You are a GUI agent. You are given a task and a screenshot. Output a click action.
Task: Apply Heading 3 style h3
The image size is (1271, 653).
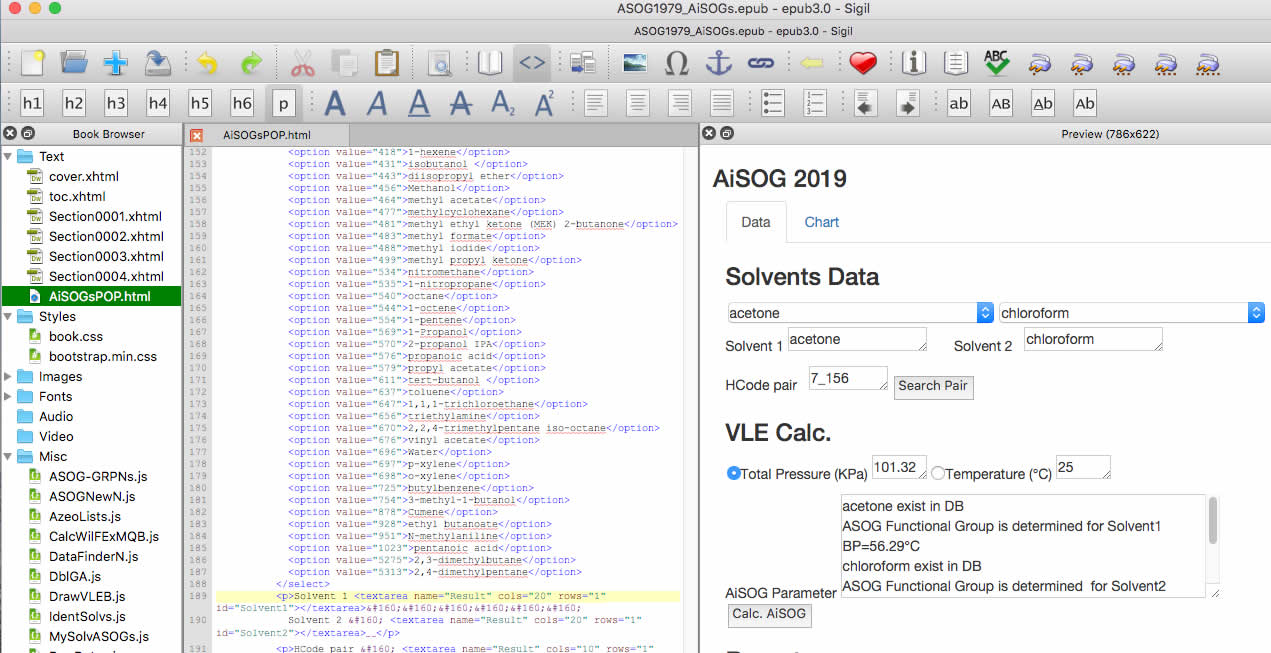(116, 103)
